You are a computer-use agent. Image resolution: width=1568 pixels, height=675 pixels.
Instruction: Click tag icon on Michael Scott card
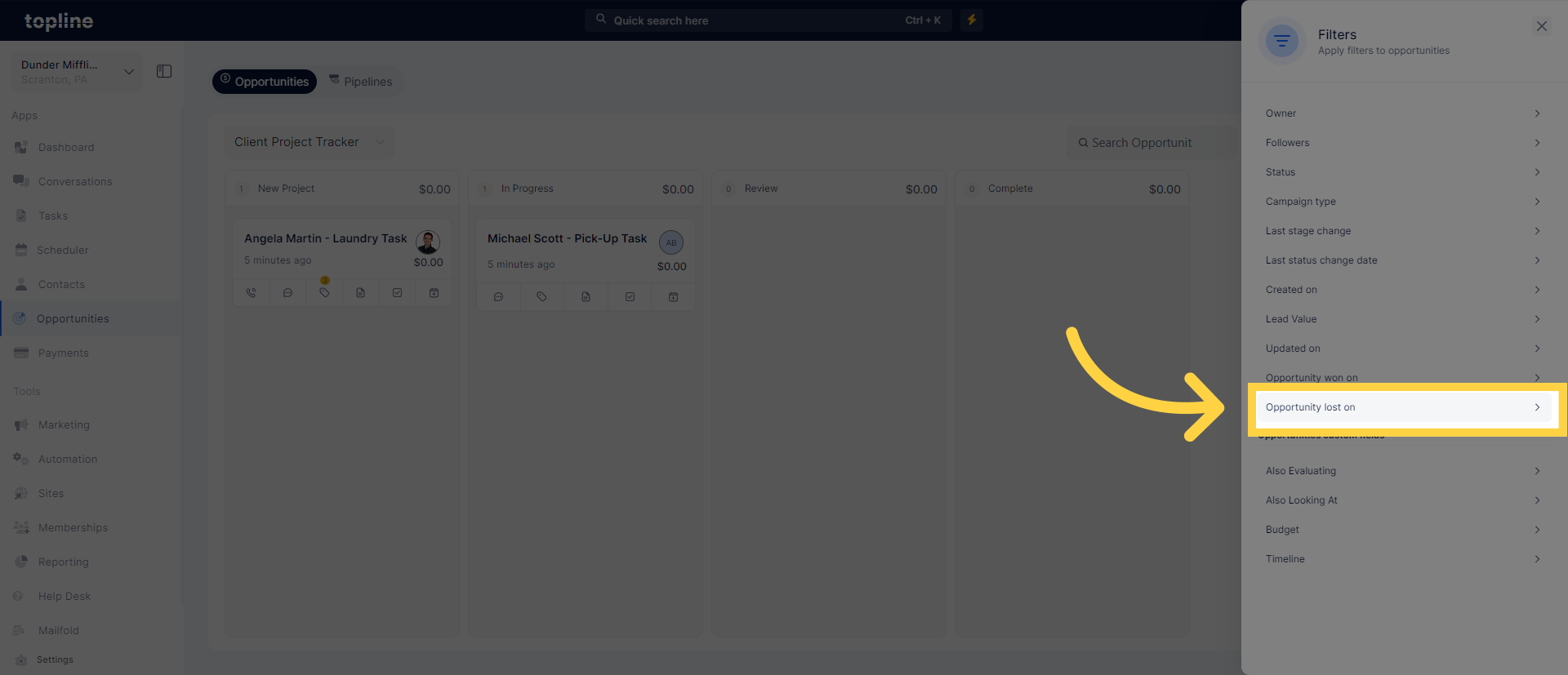point(541,297)
